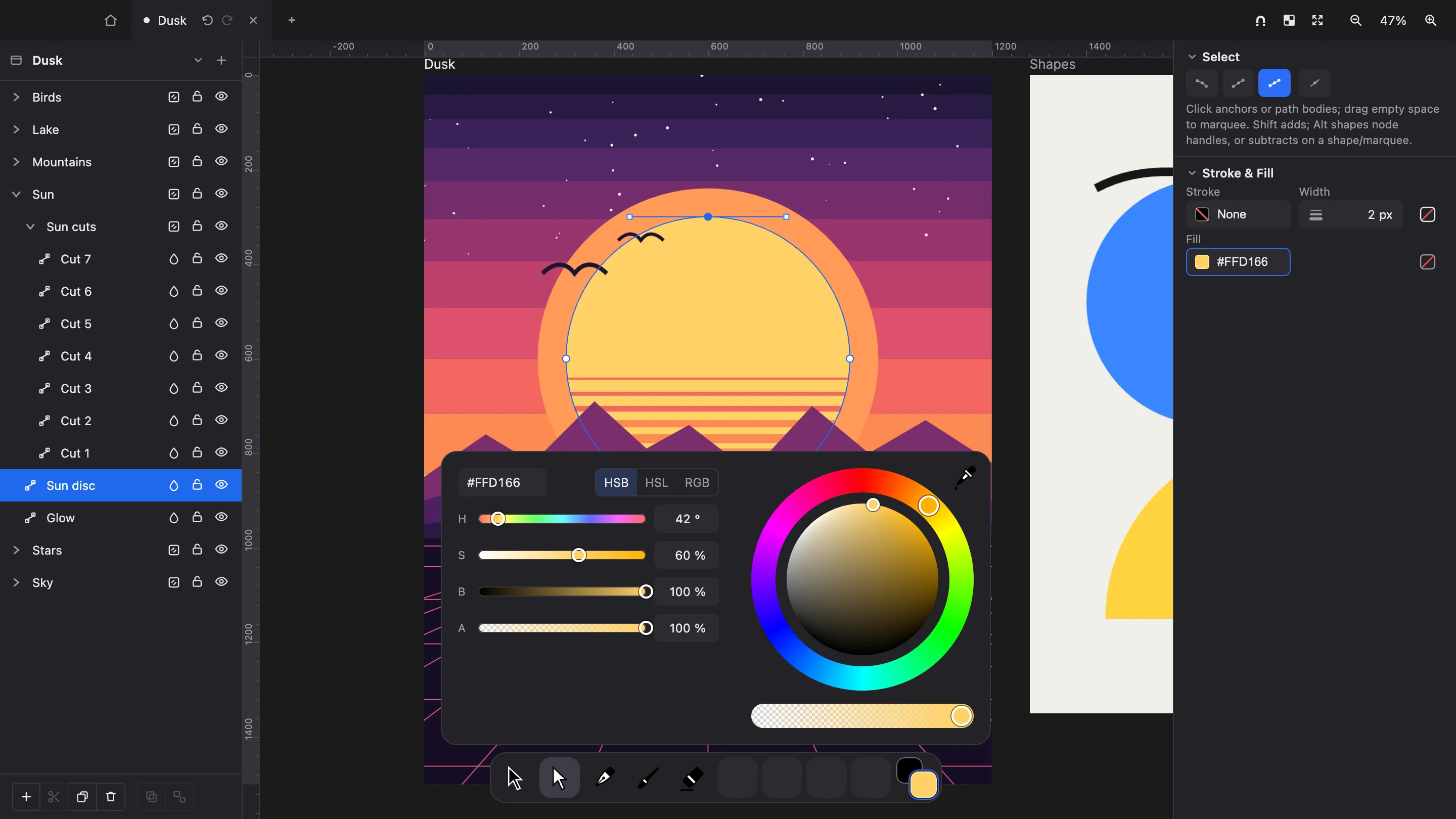Hide the Glow layer
The image size is (1456, 819).
[221, 517]
